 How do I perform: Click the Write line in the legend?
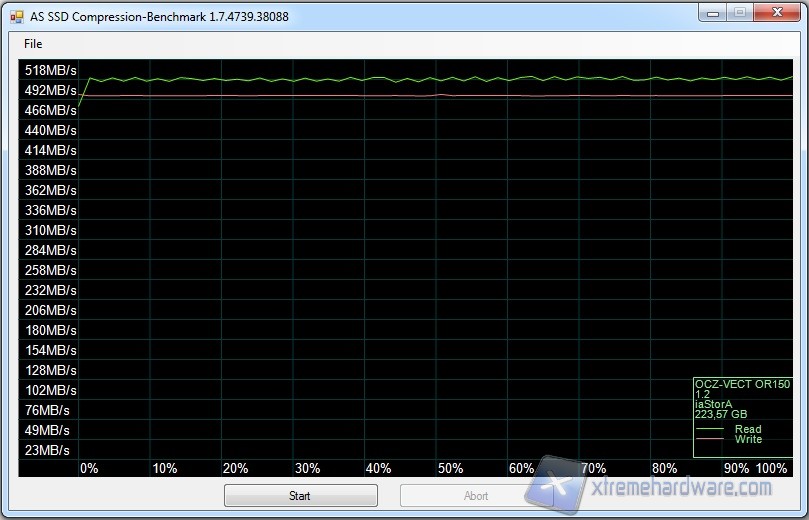(x=712, y=439)
